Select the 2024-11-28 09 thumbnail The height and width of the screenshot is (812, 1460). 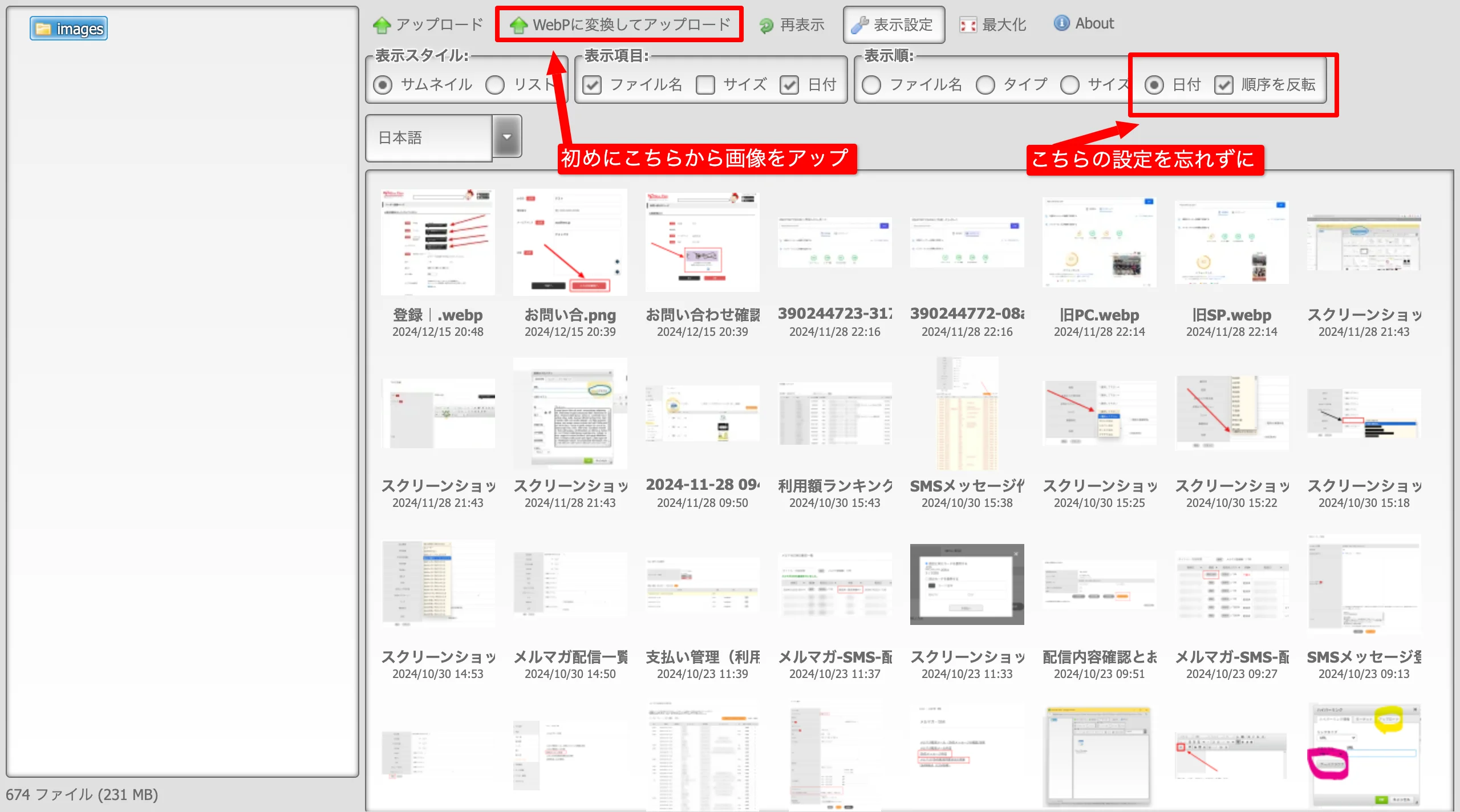703,413
